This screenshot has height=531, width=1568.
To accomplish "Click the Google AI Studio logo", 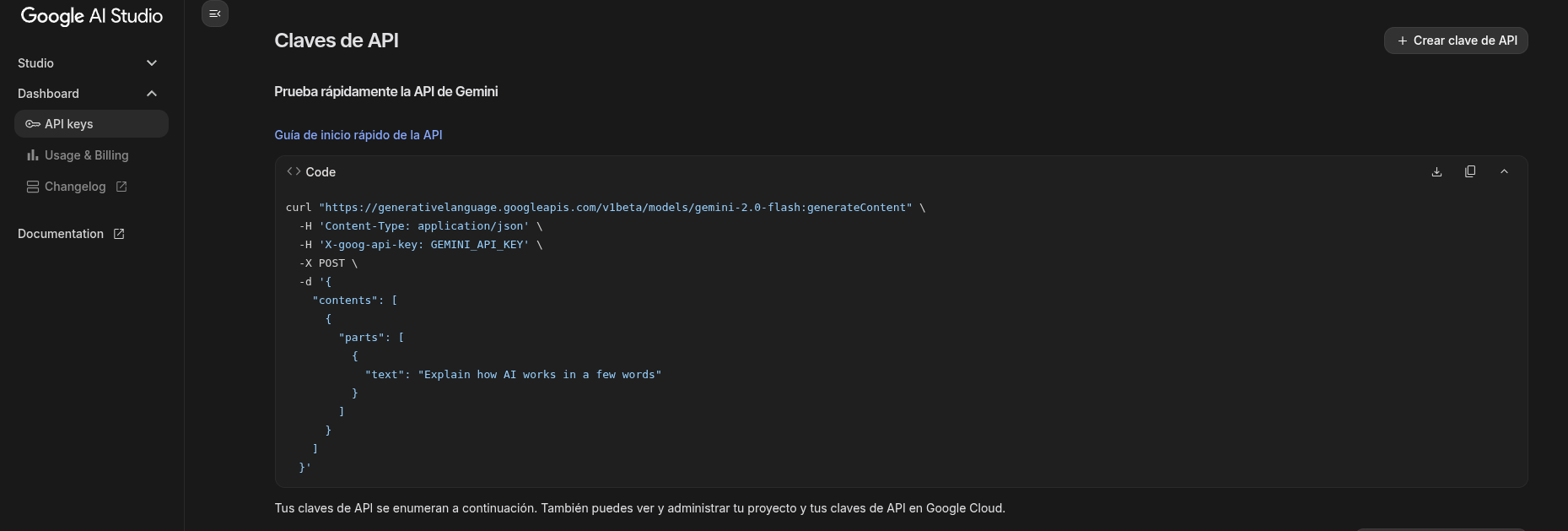I will tap(92, 16).
